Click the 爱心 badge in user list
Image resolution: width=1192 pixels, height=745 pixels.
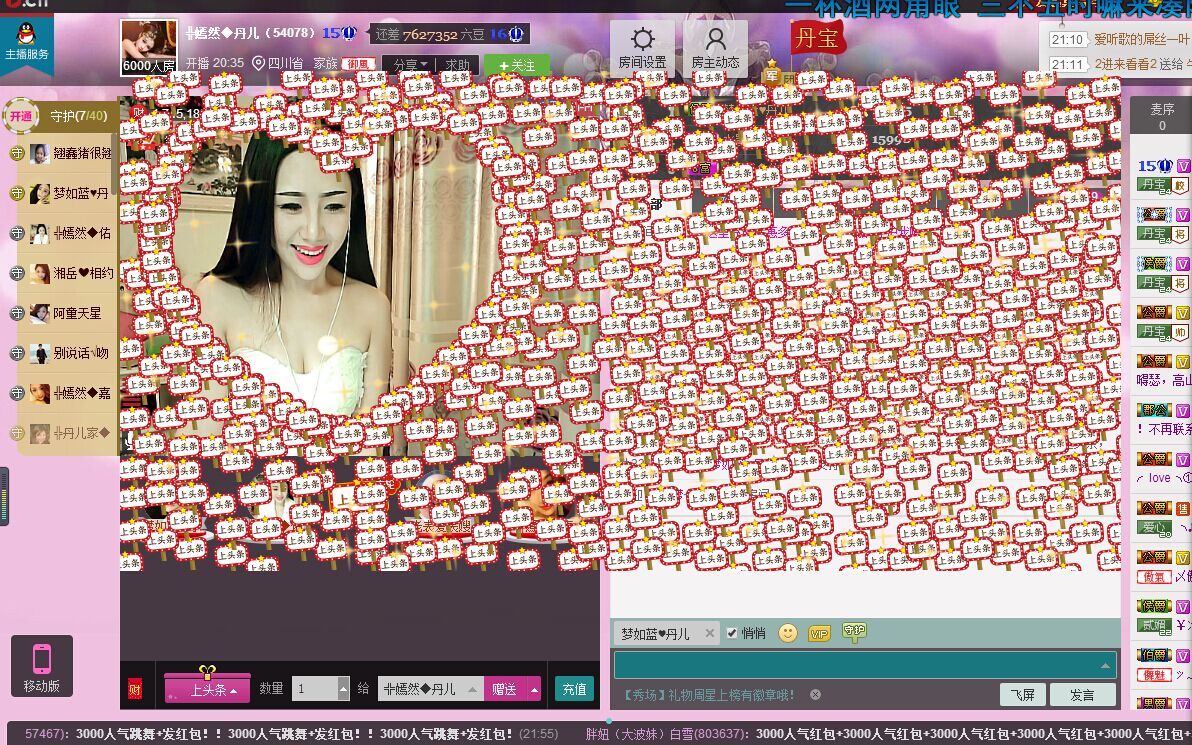[x=1153, y=527]
